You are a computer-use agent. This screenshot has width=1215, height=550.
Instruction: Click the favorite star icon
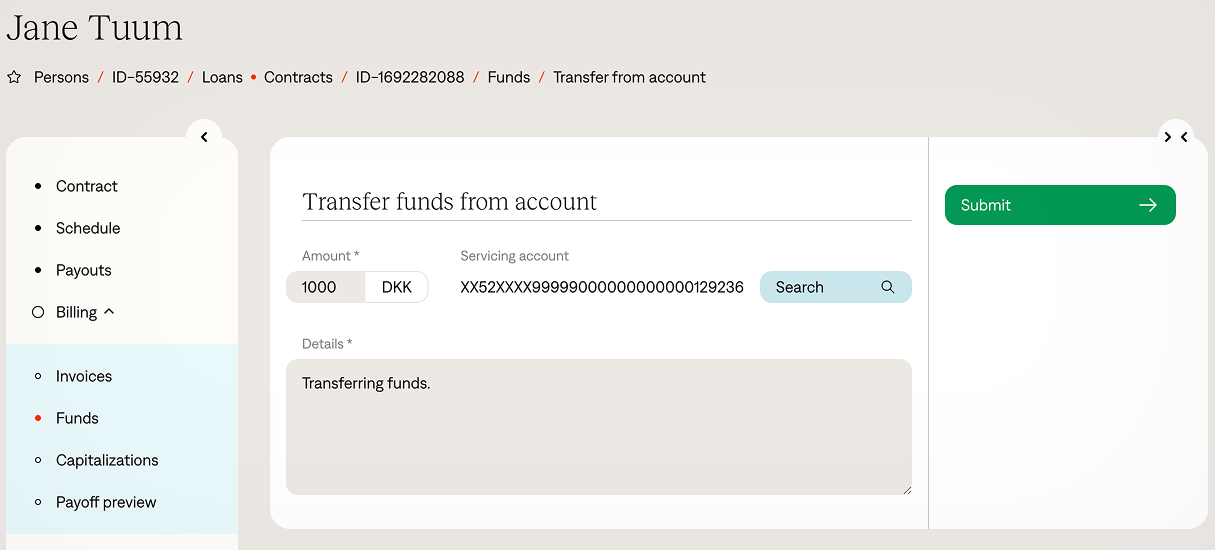(14, 77)
